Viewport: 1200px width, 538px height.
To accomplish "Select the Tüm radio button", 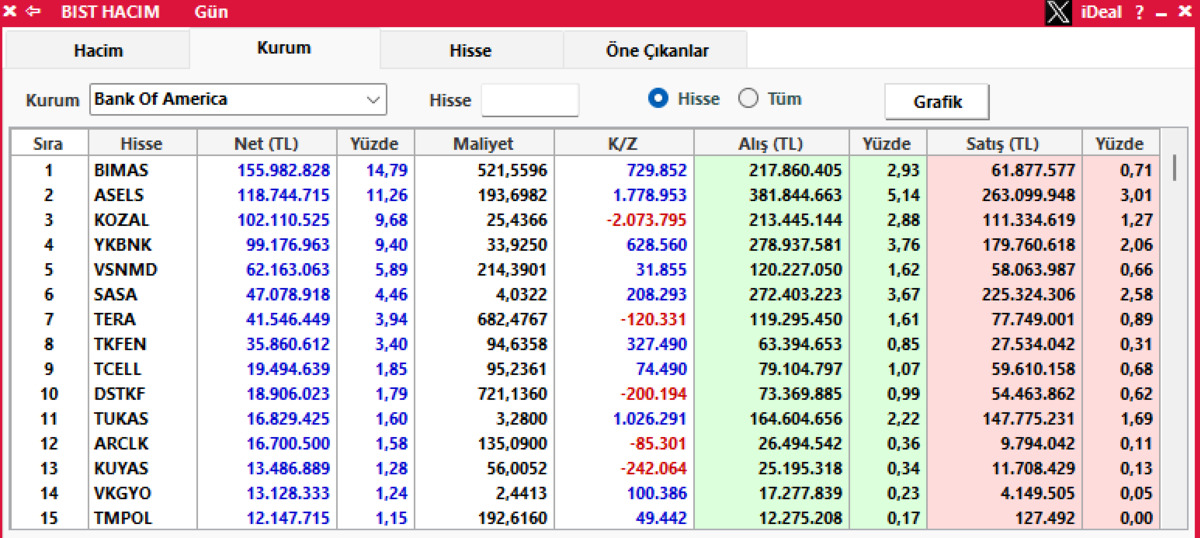I will [x=748, y=99].
